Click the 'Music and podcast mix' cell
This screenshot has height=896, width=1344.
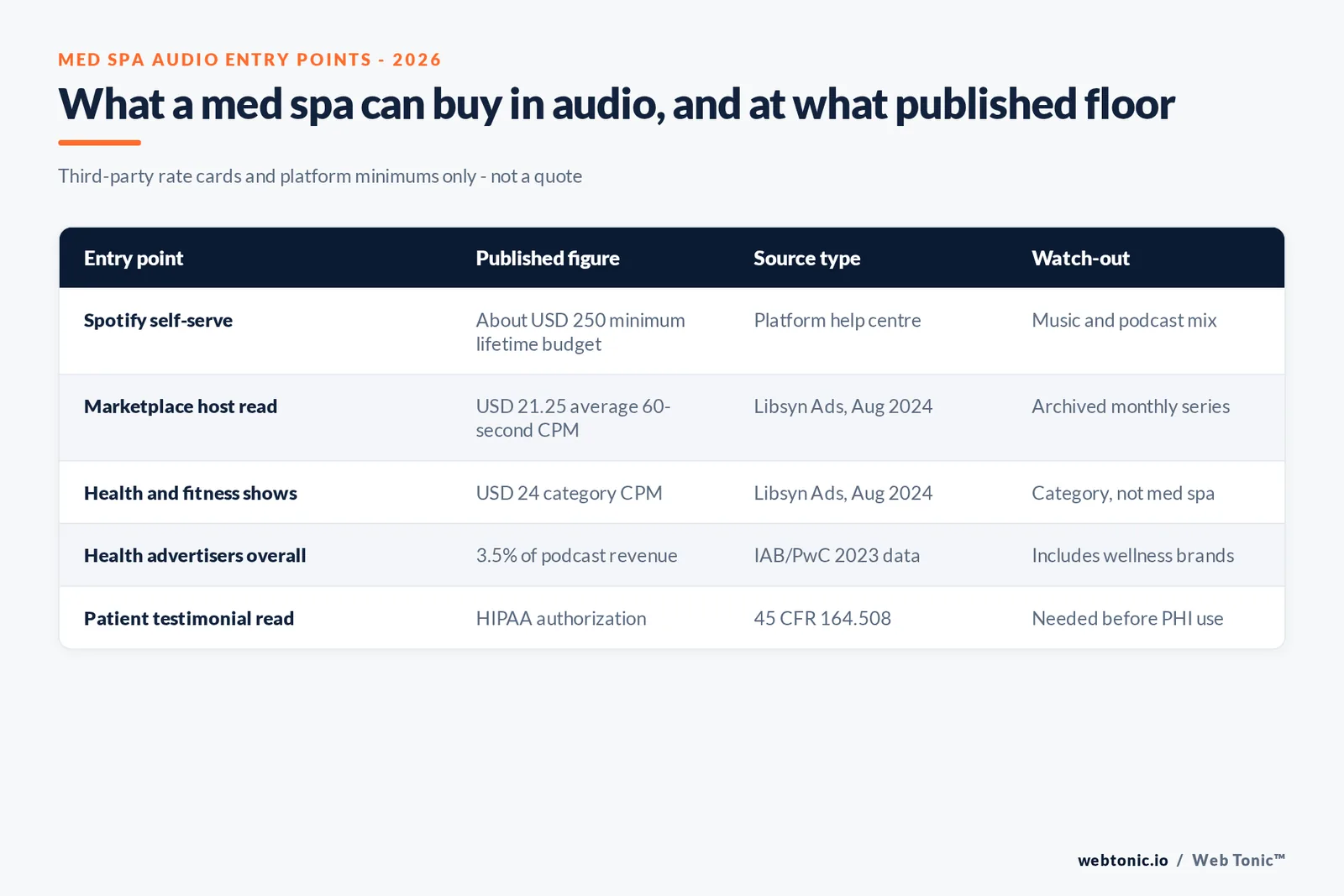click(x=1124, y=321)
